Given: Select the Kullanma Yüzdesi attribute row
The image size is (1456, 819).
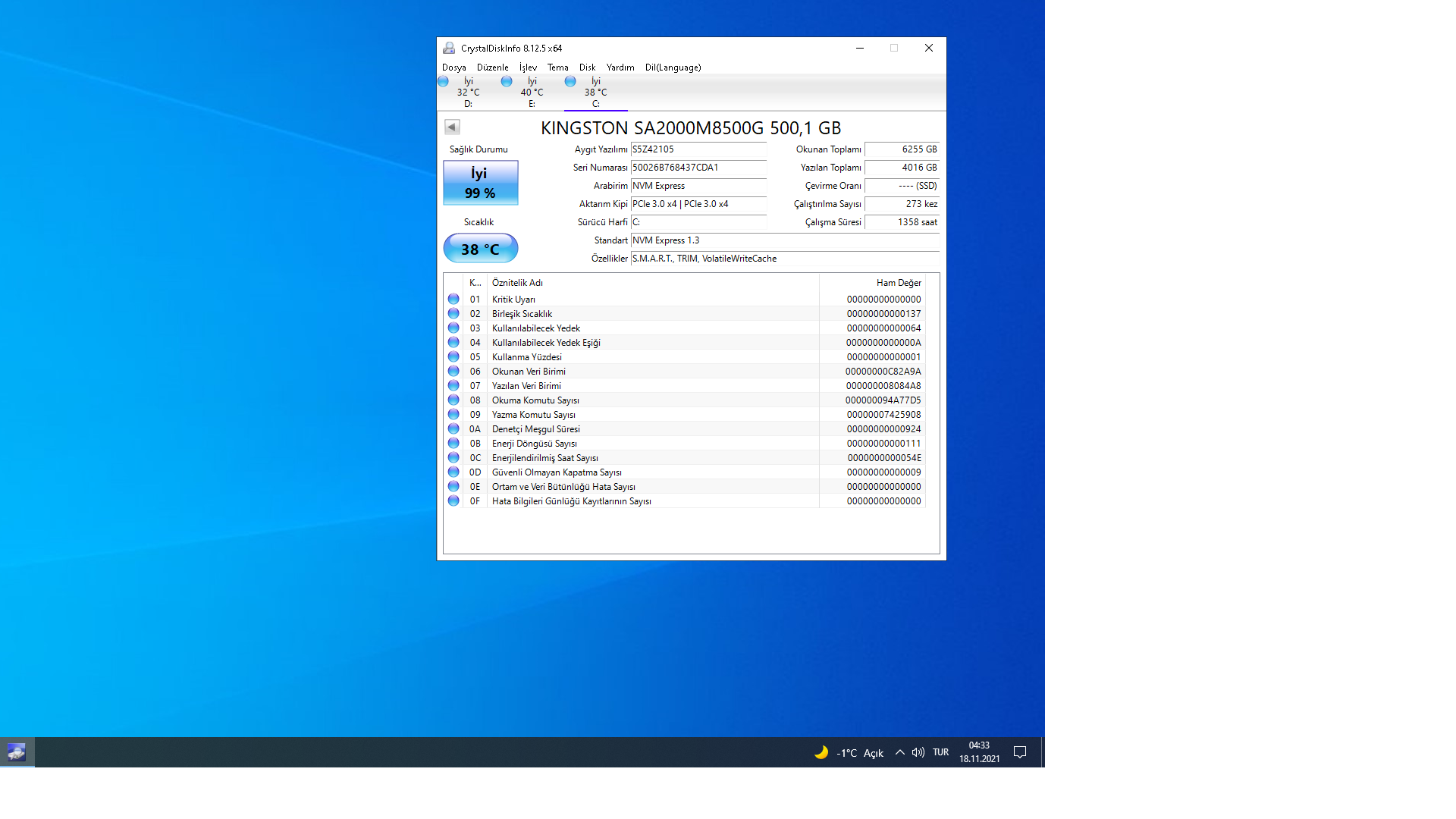Looking at the screenshot, I should tap(685, 356).
